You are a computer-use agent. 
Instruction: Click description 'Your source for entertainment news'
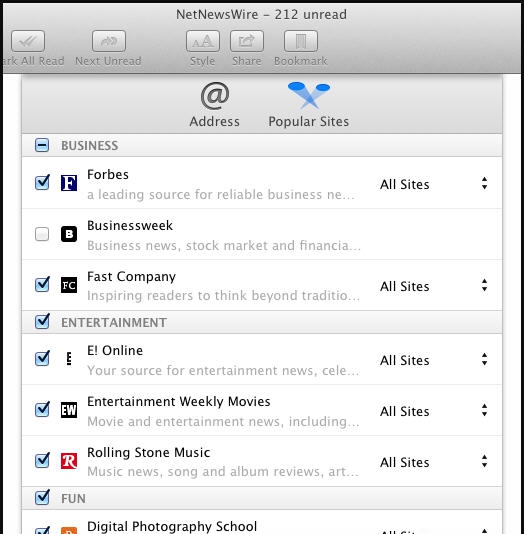[x=223, y=371]
